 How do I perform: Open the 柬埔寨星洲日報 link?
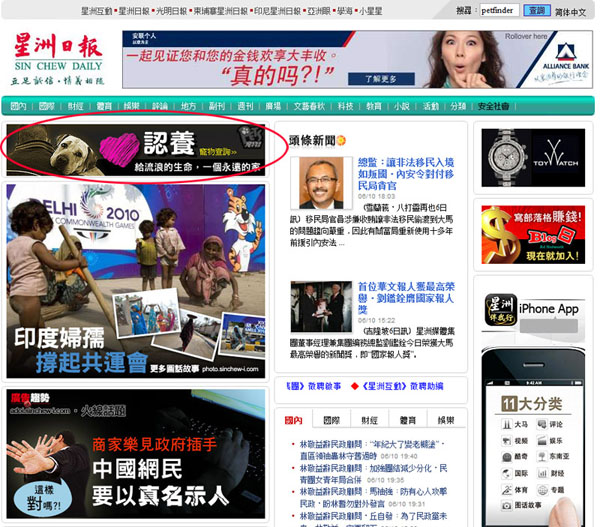(x=220, y=11)
